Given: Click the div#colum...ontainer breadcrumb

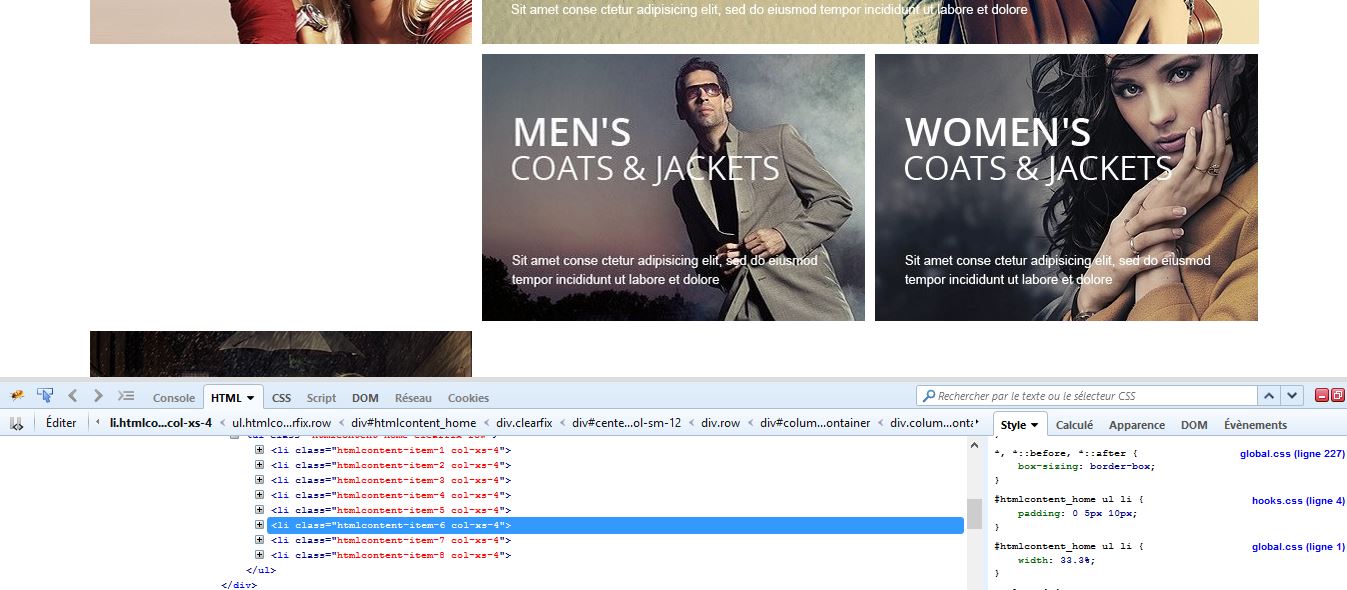Looking at the screenshot, I should coord(815,423).
